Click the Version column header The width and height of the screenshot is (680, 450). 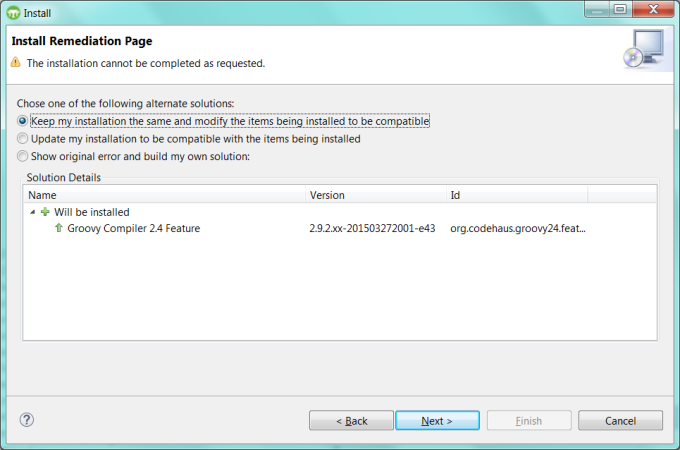point(376,195)
